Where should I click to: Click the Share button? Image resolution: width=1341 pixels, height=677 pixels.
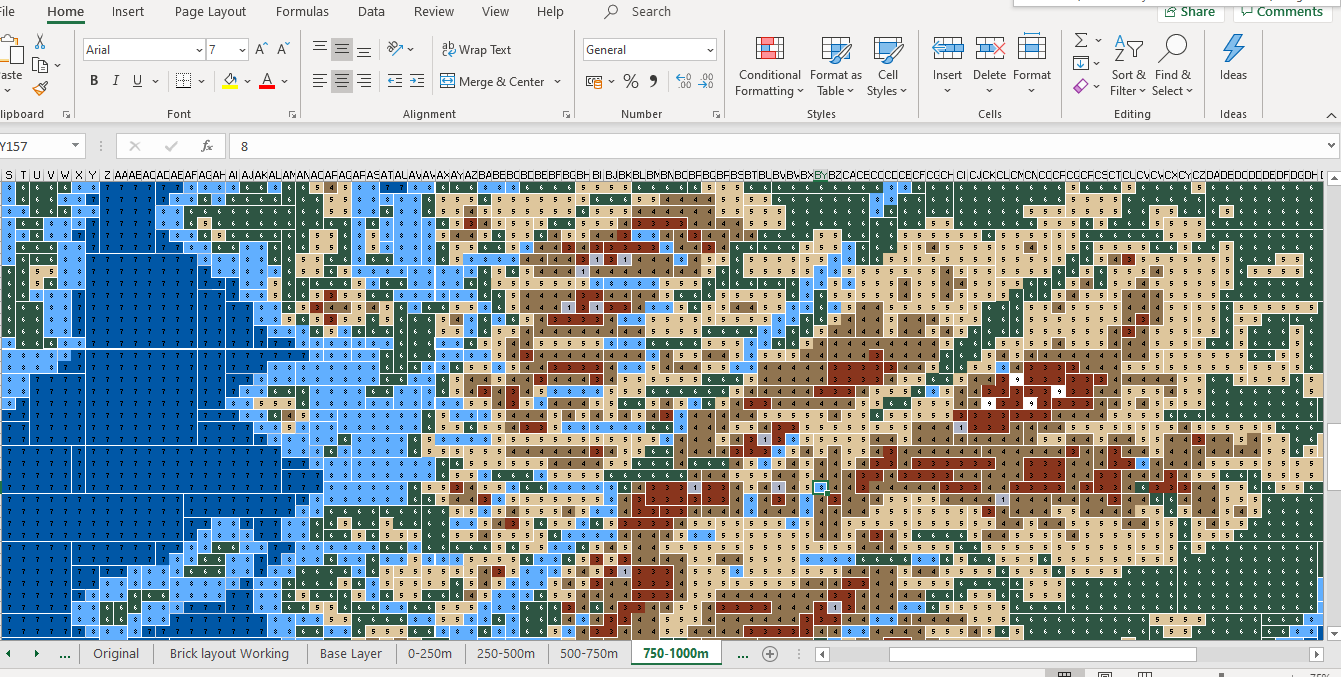point(1190,12)
